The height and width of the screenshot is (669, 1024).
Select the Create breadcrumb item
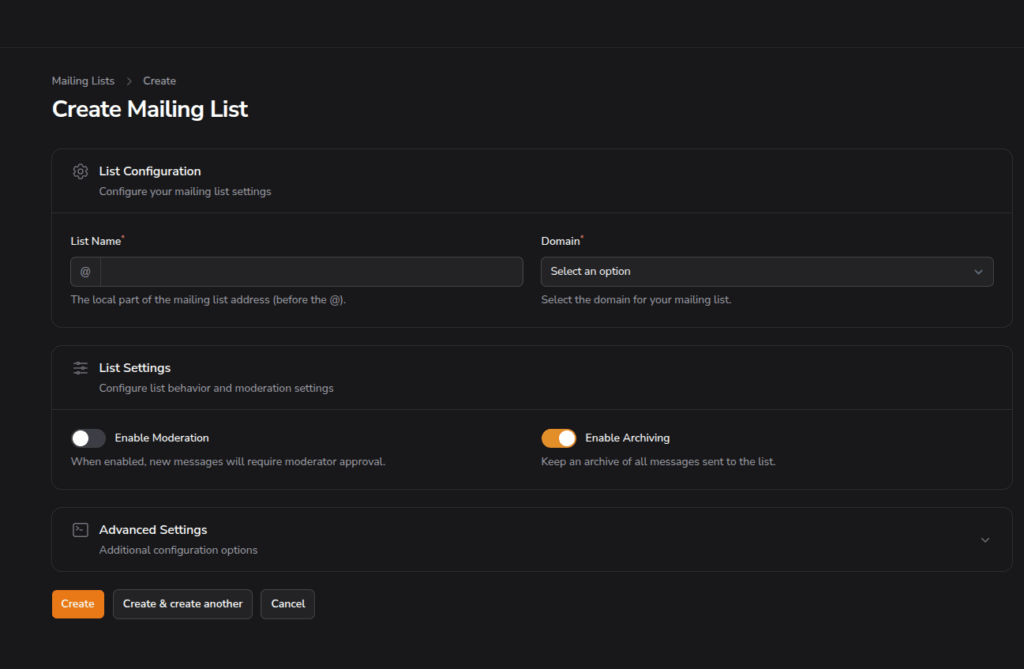(159, 81)
